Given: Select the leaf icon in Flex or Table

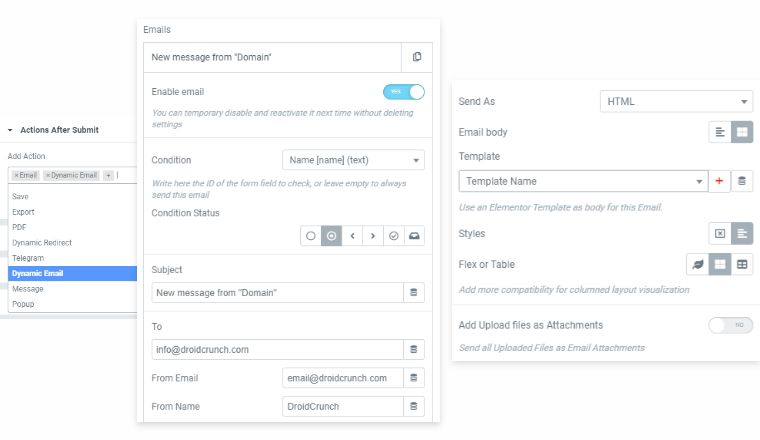Looking at the screenshot, I should click(699, 264).
